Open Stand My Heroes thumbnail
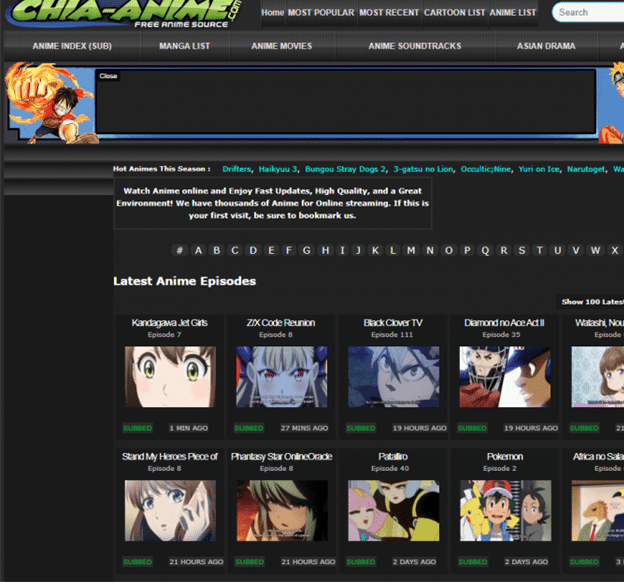The height and width of the screenshot is (587, 624). coord(170,511)
